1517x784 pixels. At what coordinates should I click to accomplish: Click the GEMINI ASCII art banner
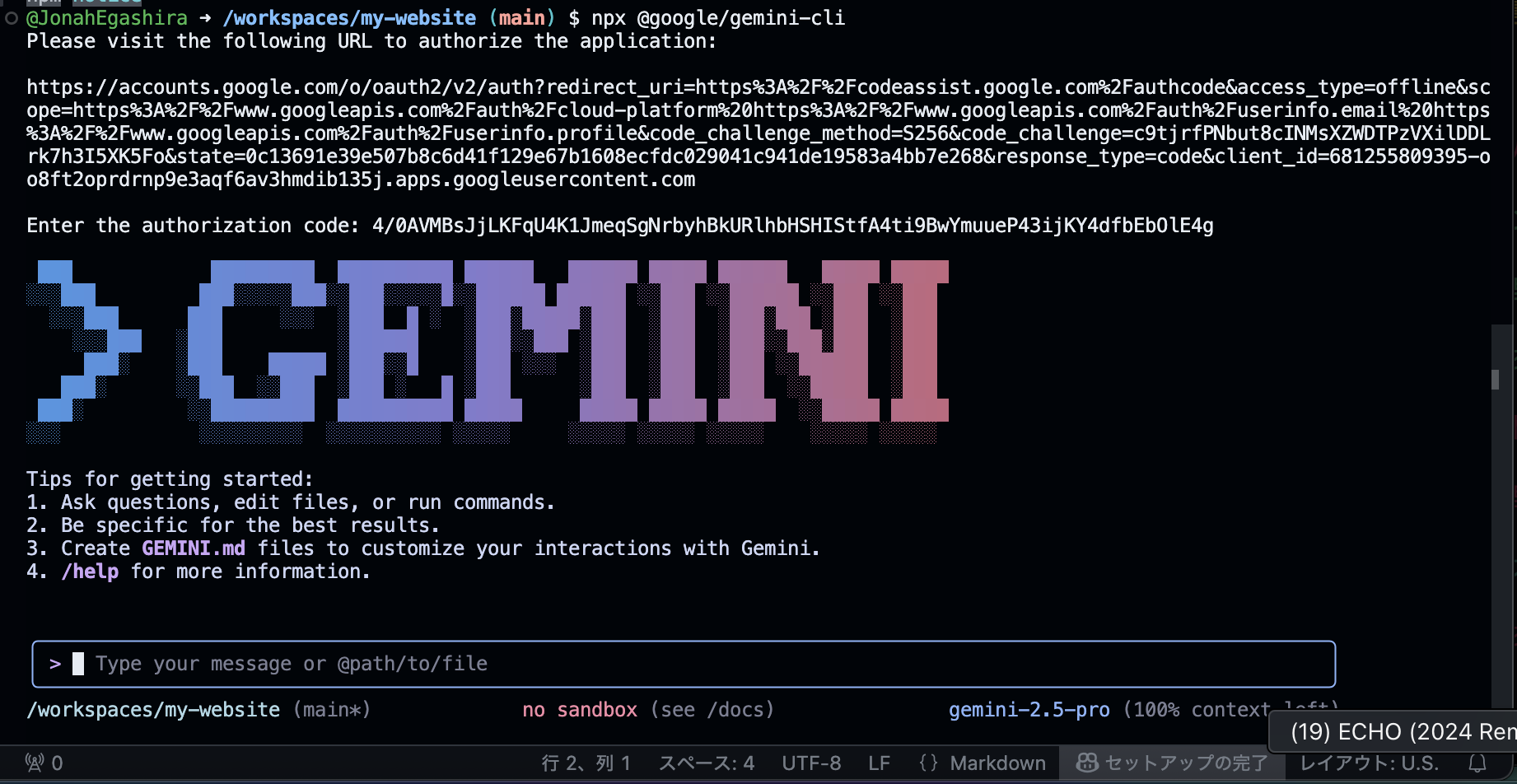tap(488, 352)
